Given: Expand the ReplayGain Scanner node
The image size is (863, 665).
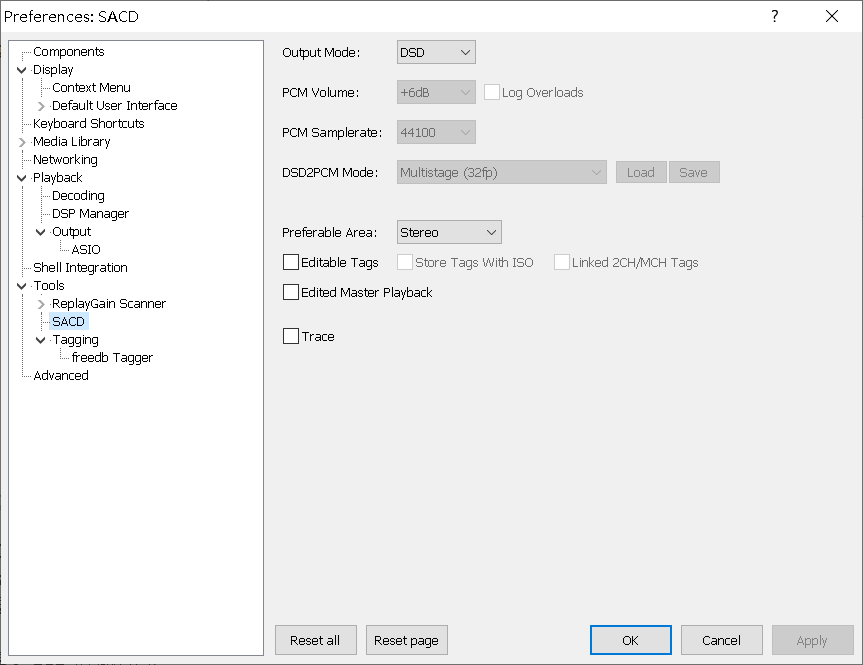Looking at the screenshot, I should pyautogui.click(x=41, y=304).
